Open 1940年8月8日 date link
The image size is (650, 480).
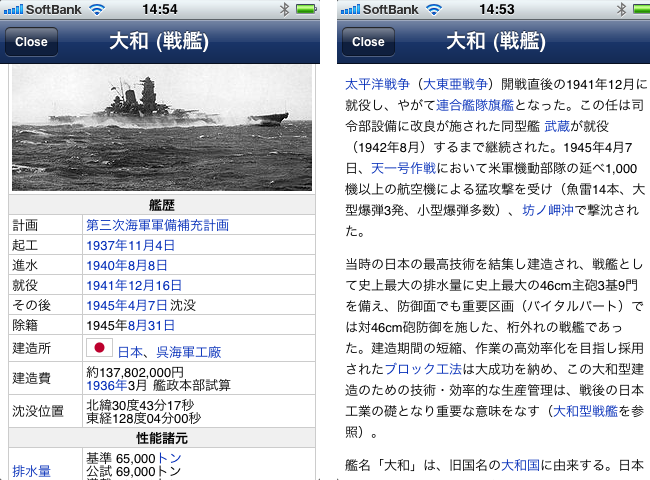tap(127, 265)
